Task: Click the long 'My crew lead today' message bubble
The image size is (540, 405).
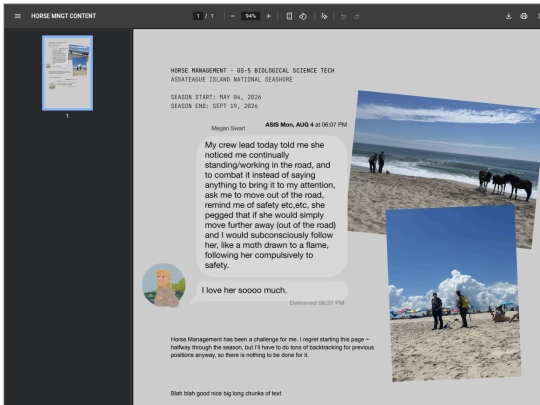Action: click(272, 206)
